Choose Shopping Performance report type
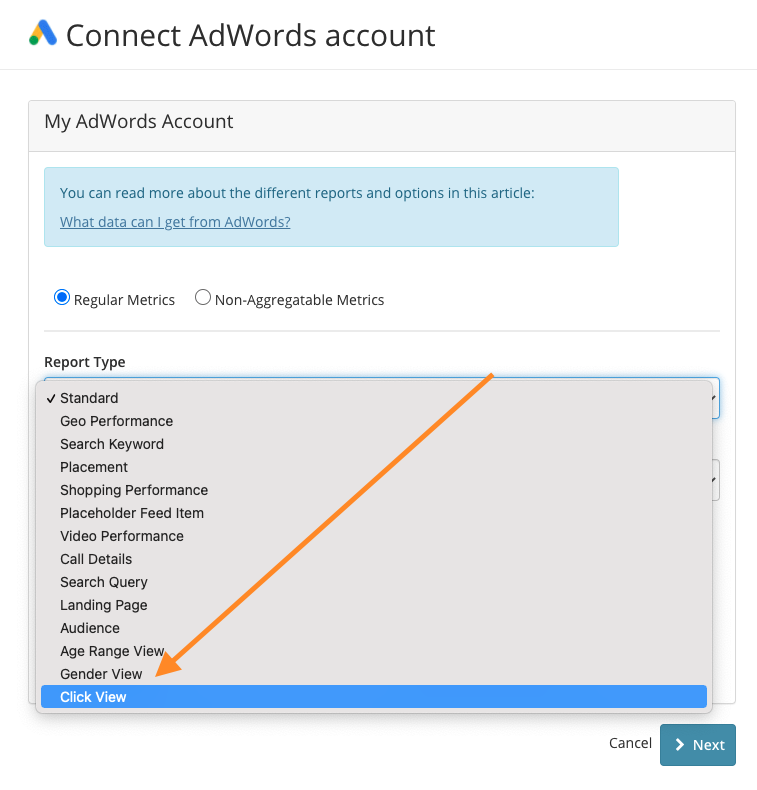Viewport: 757px width, 790px height. coord(374,490)
